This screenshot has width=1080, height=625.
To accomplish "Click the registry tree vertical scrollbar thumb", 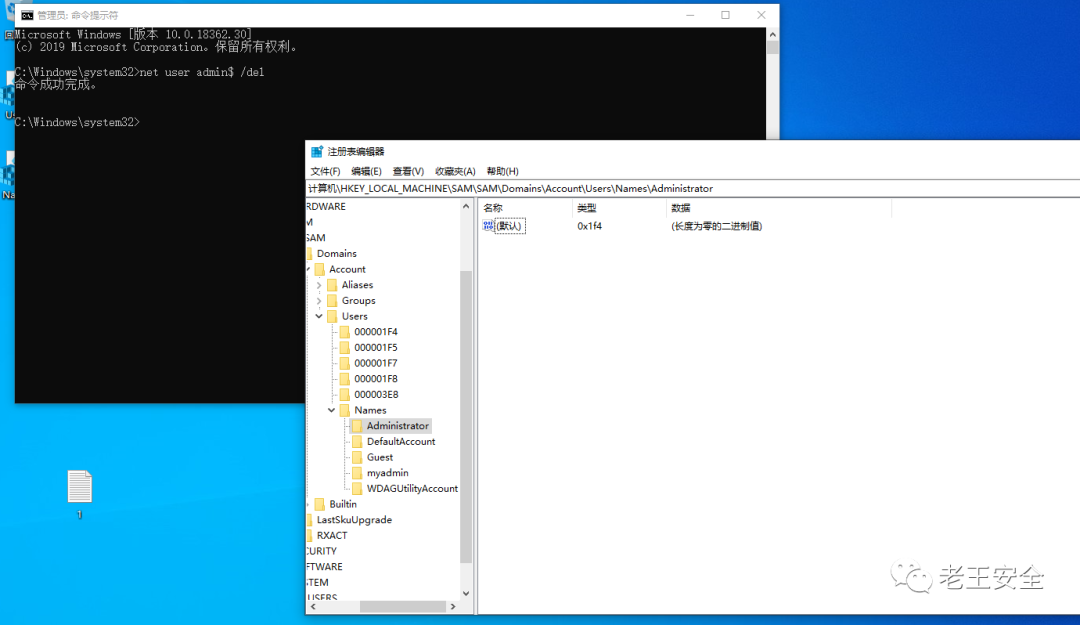I will (x=466, y=416).
